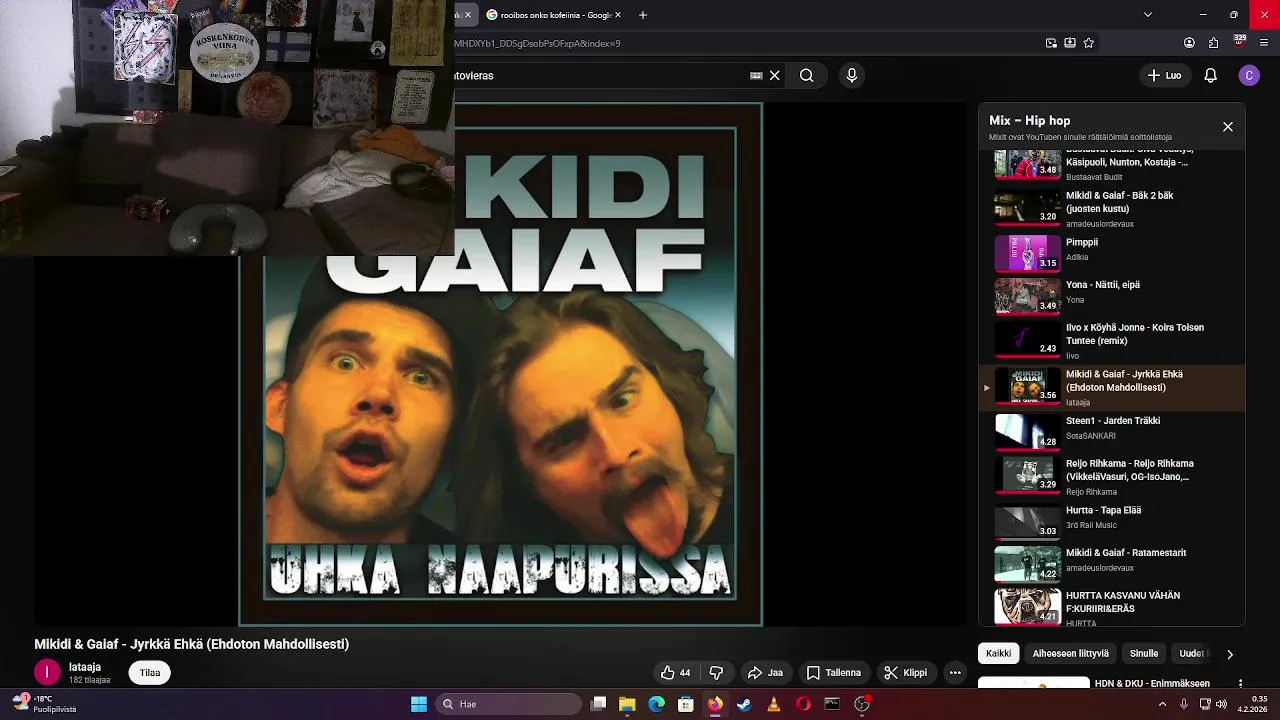Bookmark this page with the star icon
This screenshot has height=720, width=1280.
1089,43
